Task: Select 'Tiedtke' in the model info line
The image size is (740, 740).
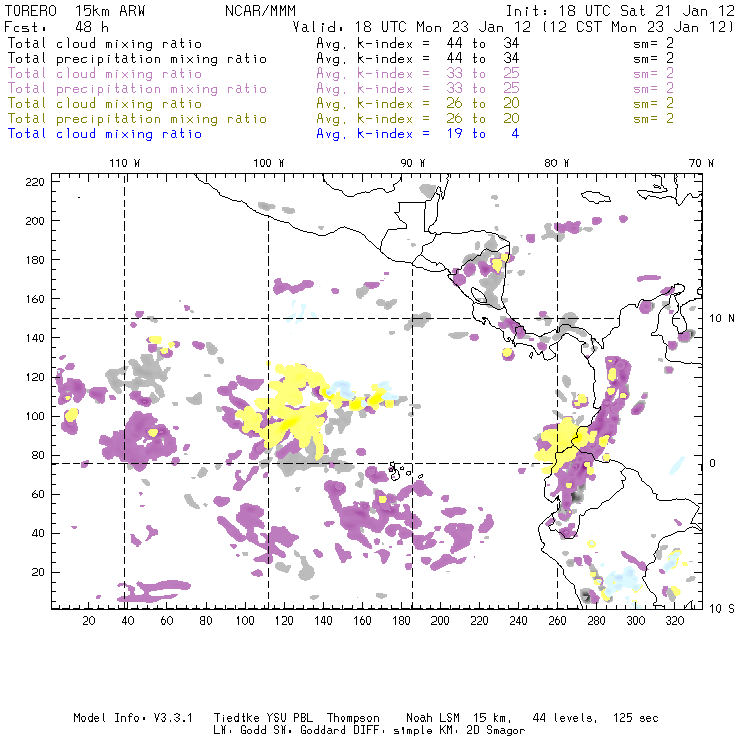Action: coord(236,718)
